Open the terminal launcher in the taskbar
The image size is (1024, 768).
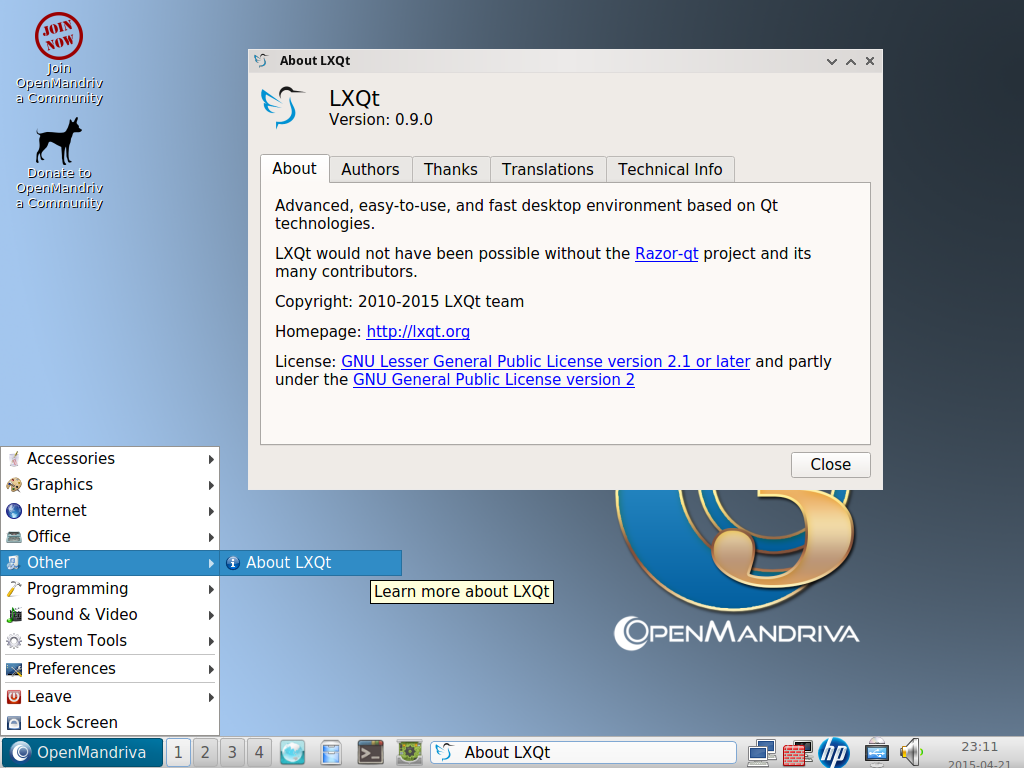click(x=371, y=752)
